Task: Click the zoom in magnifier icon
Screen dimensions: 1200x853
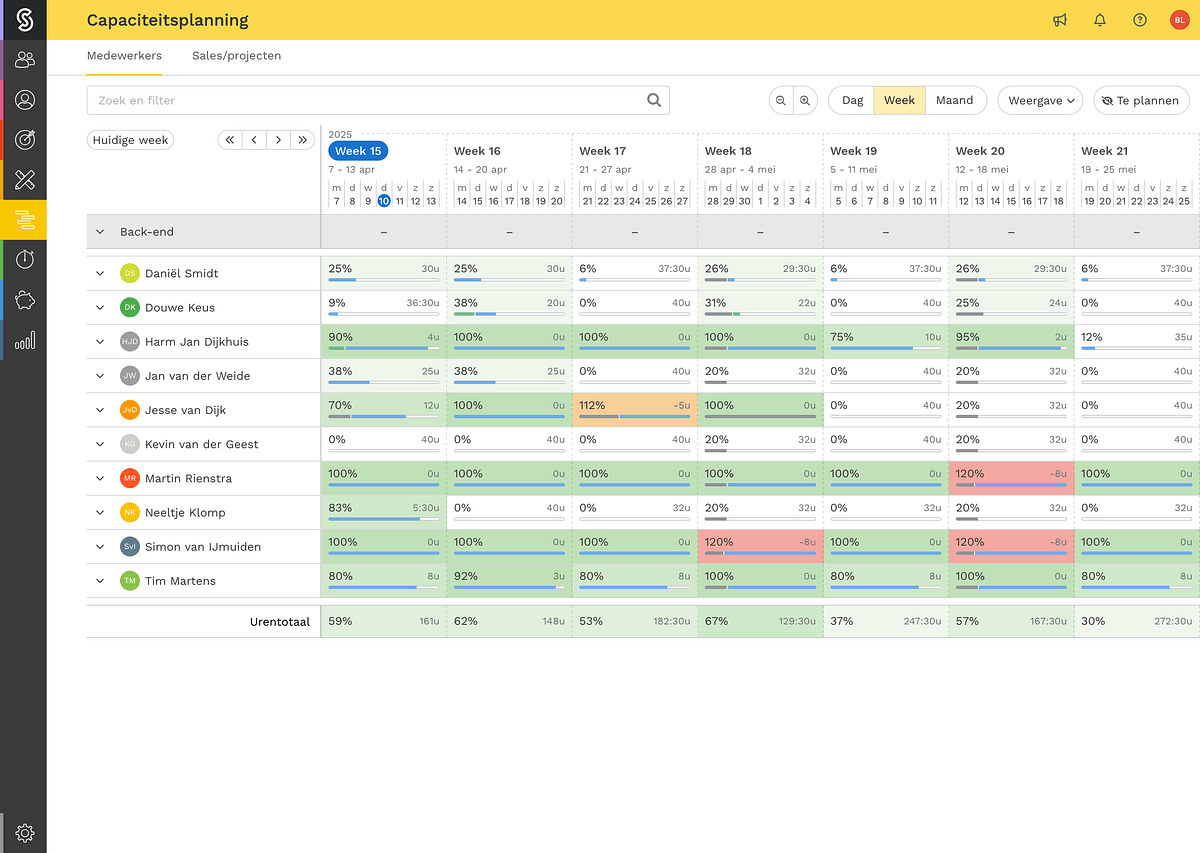Action: pos(805,100)
